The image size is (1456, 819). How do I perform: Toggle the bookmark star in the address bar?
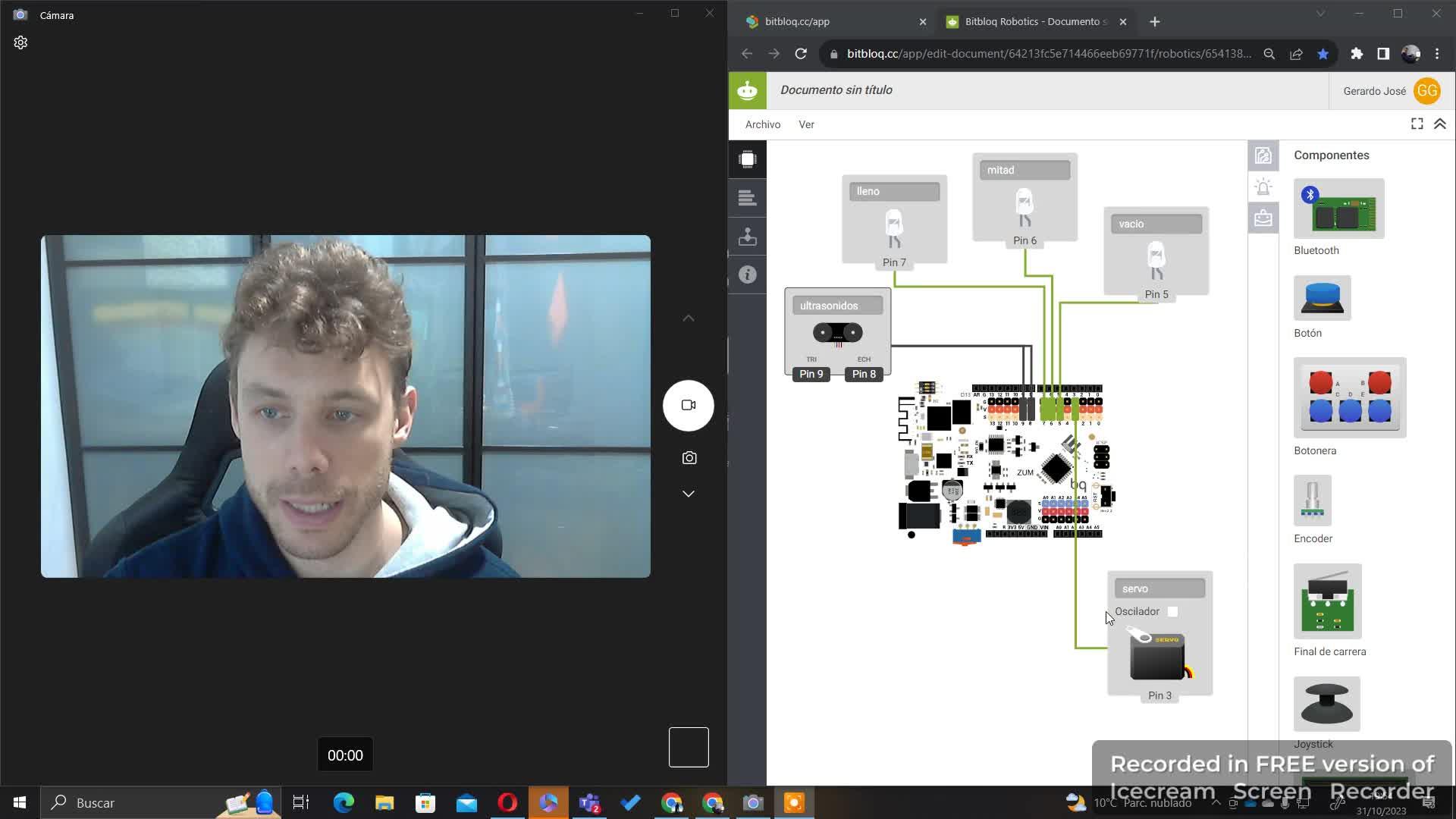[1323, 54]
